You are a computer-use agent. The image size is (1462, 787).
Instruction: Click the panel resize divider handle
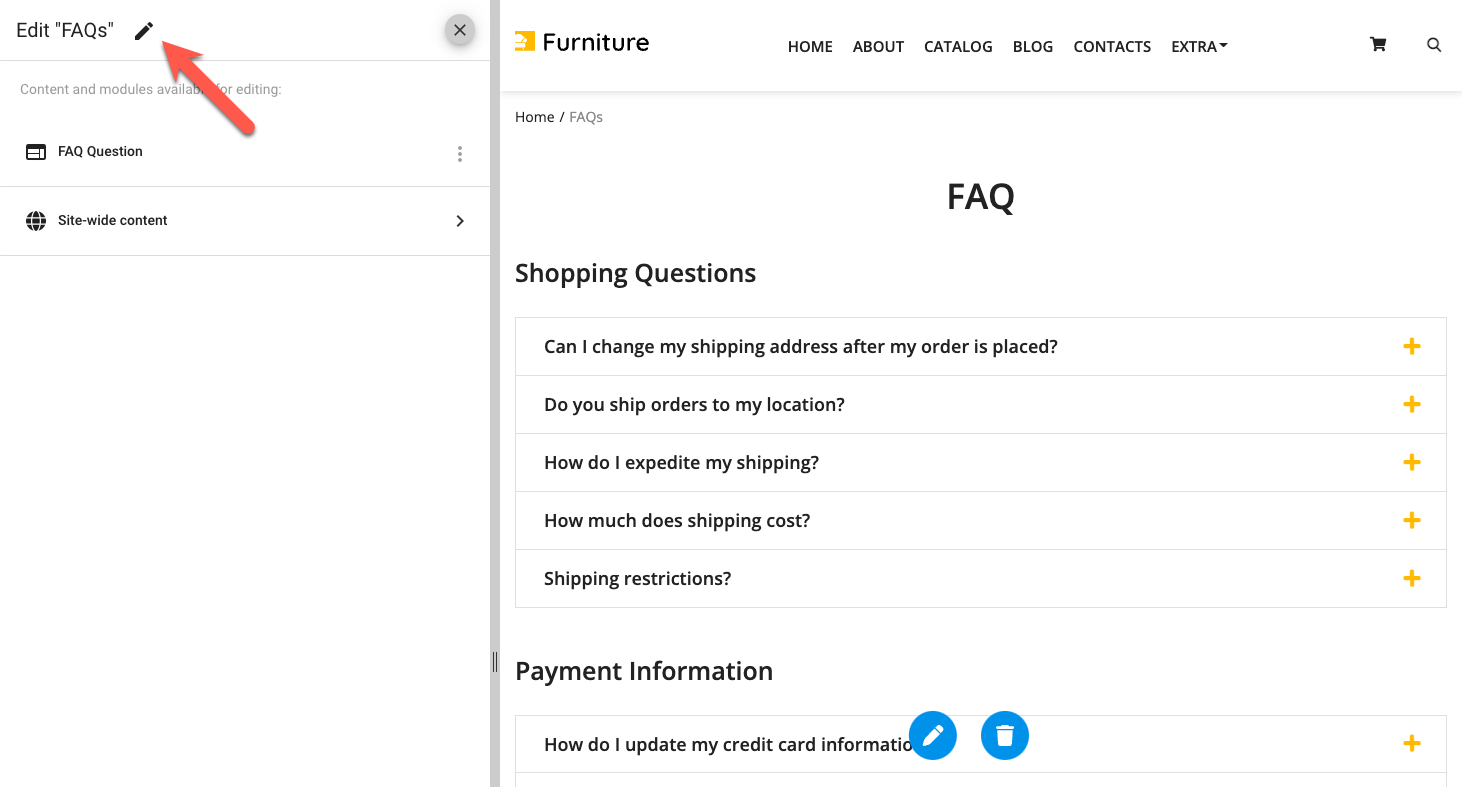tap(494, 662)
